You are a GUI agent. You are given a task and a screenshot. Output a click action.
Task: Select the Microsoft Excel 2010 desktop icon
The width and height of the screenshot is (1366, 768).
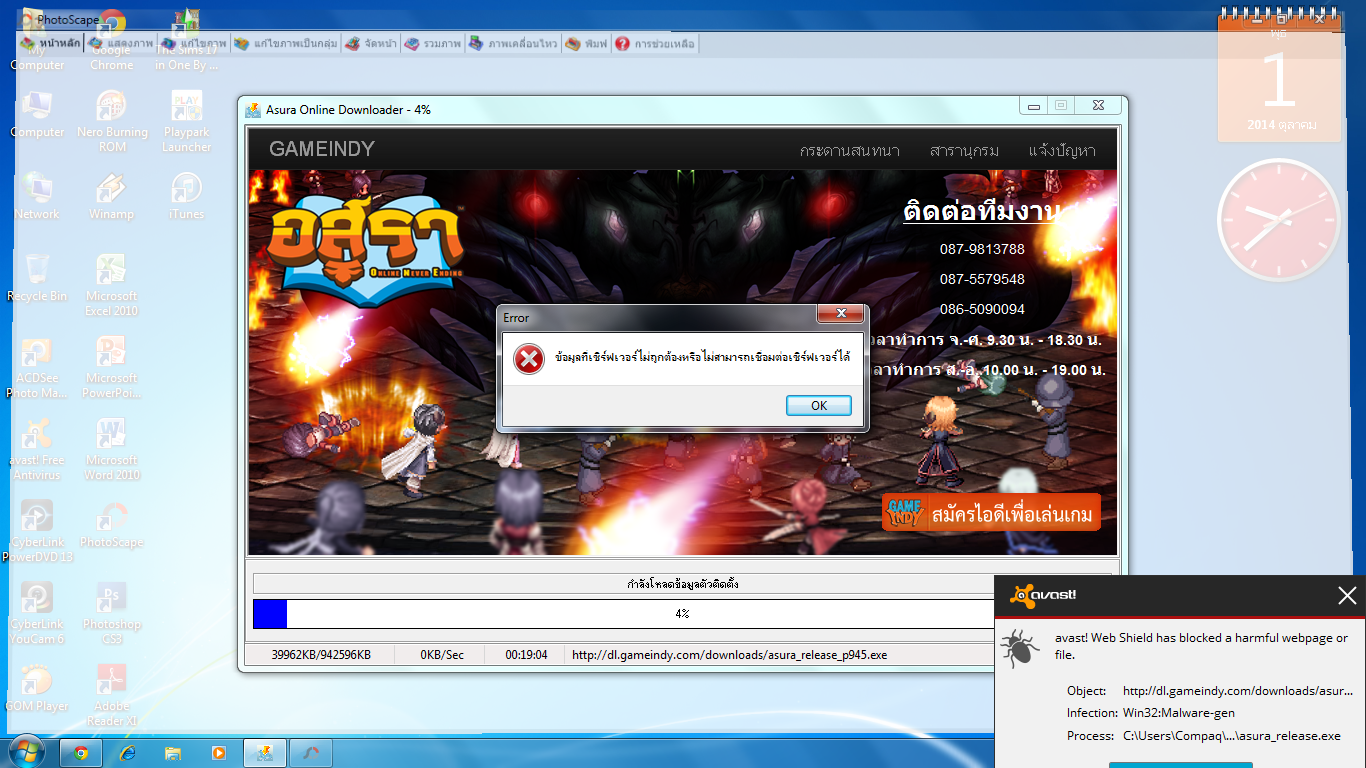pyautogui.click(x=112, y=285)
